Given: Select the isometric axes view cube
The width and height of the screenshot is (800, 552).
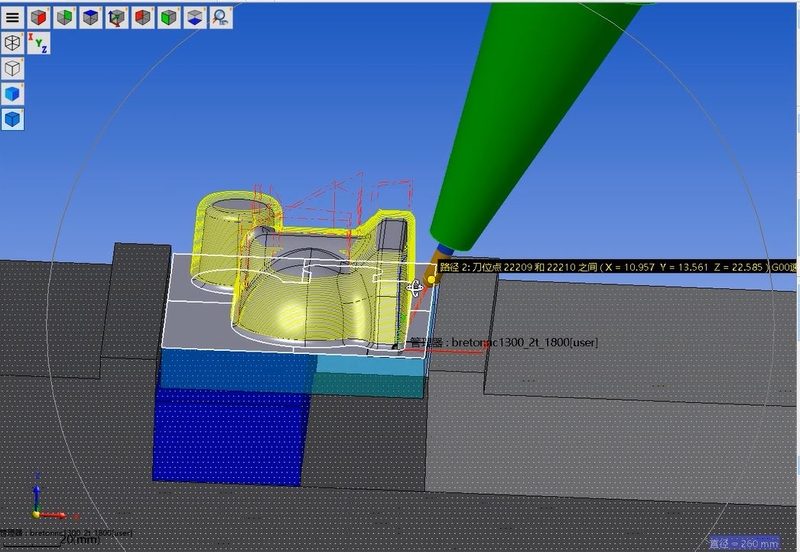Looking at the screenshot, I should coord(117,17).
